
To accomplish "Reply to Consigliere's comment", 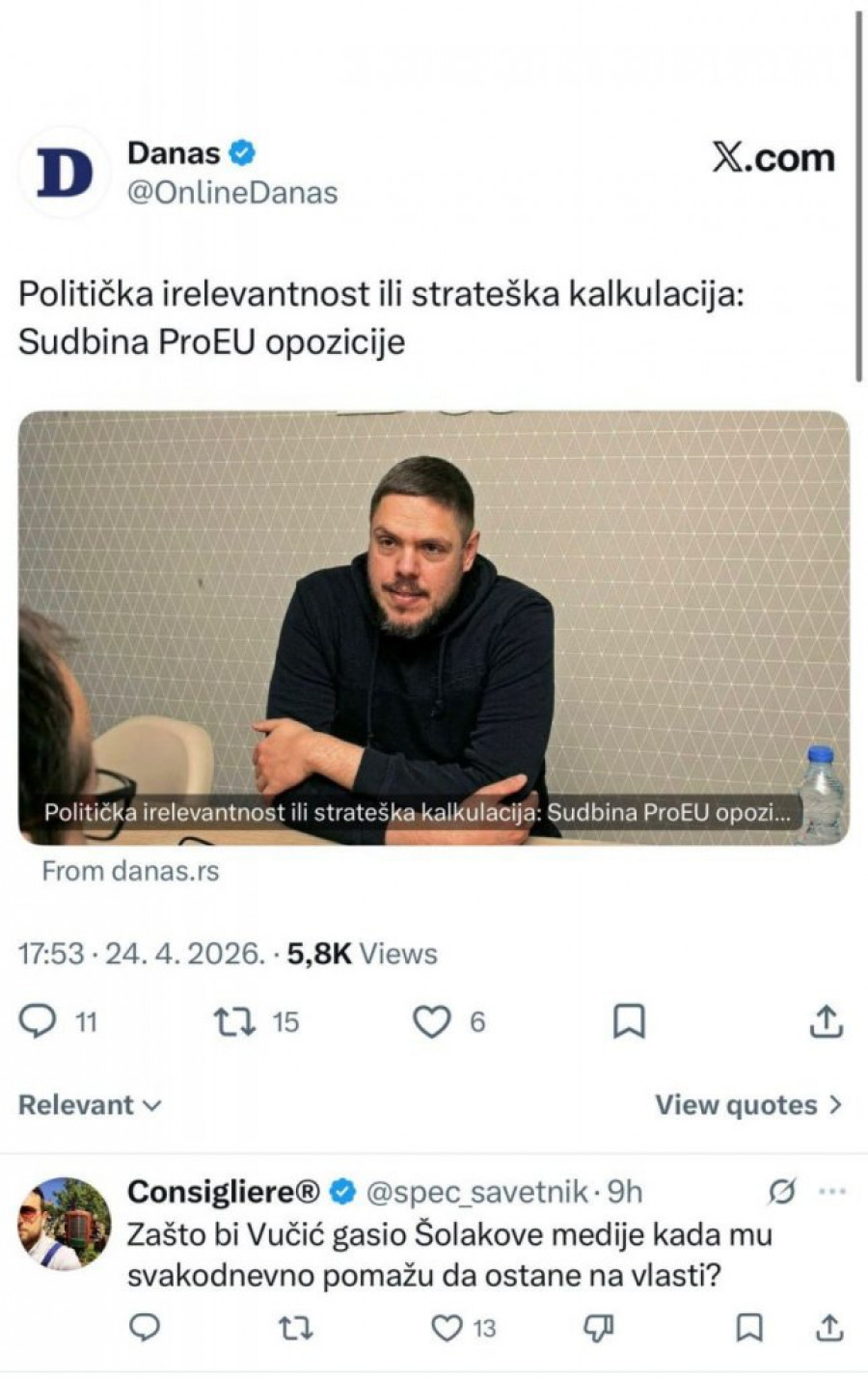I will coord(145,1329).
